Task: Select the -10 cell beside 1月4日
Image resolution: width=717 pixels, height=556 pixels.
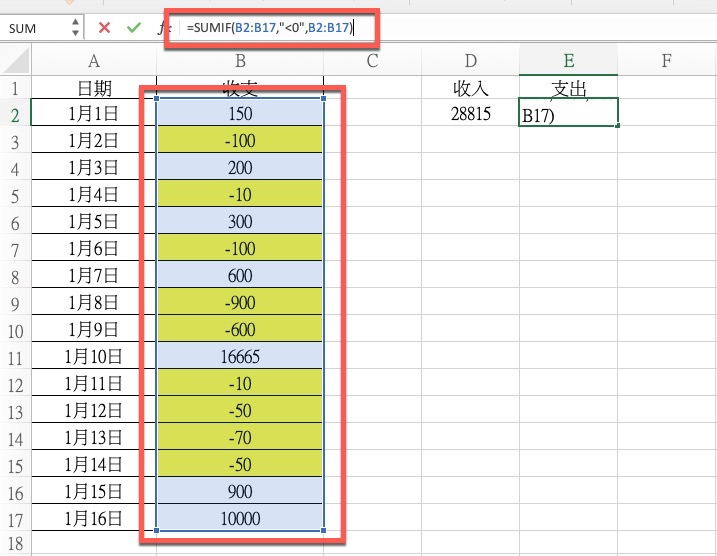Action: 240,194
